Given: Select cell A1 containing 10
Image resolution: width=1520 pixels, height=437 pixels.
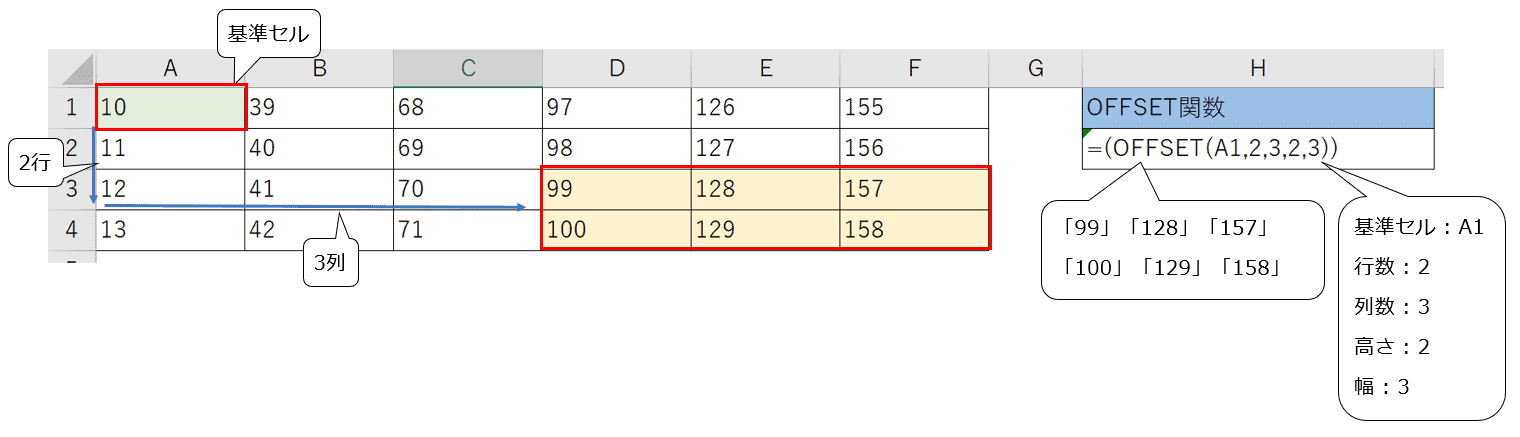Looking at the screenshot, I should pyautogui.click(x=170, y=108).
